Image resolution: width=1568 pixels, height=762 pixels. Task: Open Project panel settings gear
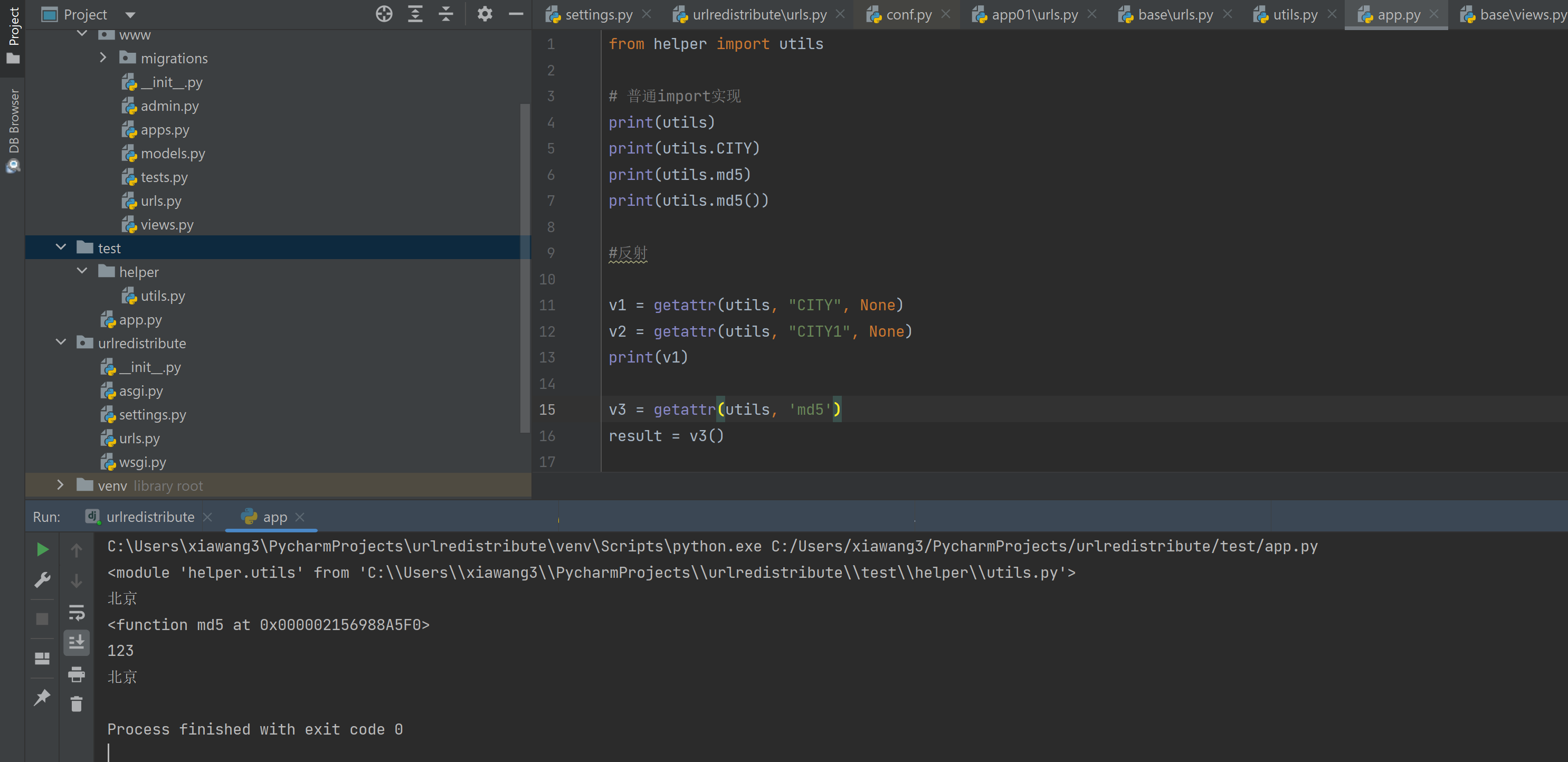484,14
